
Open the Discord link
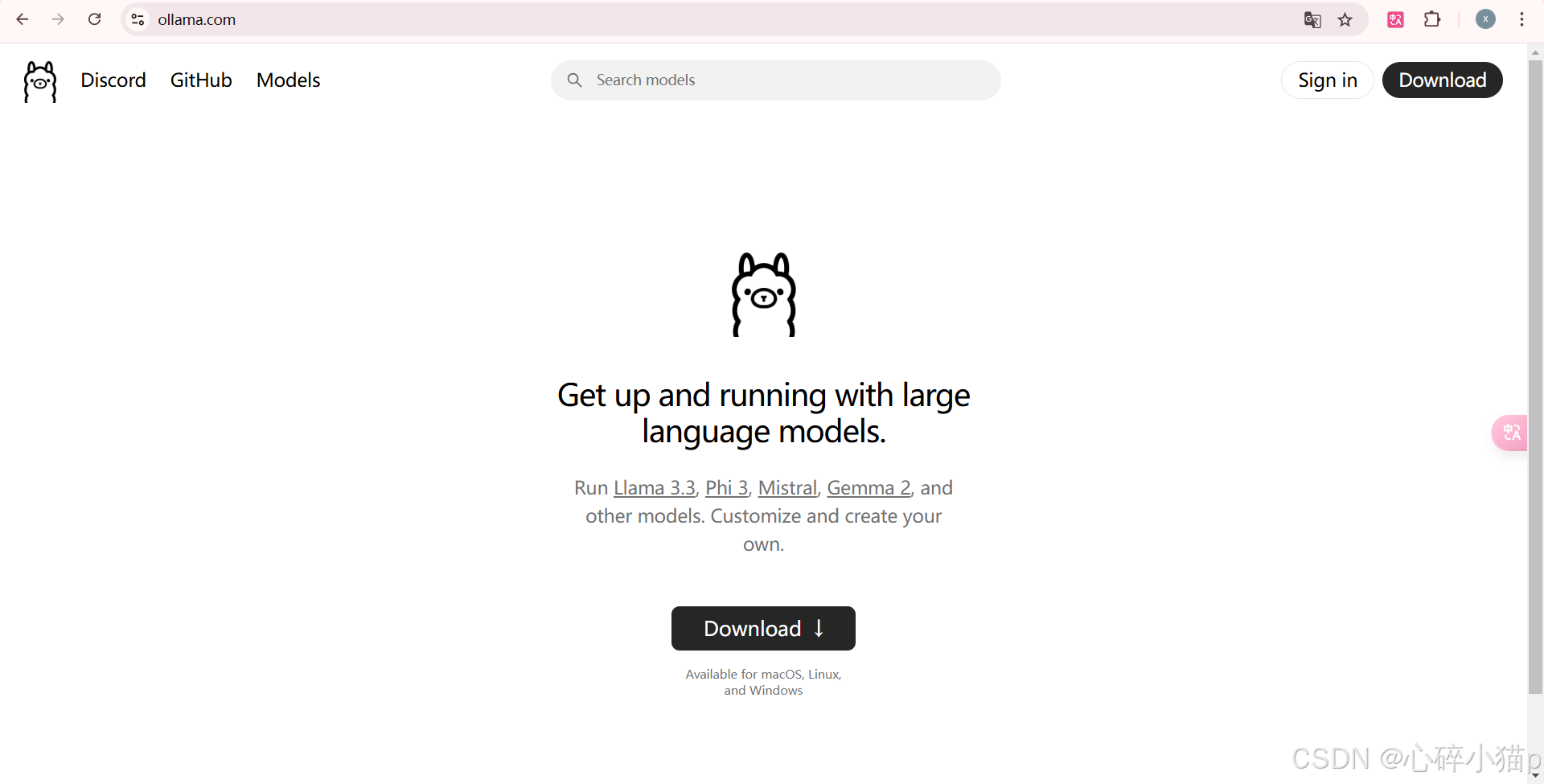tap(113, 80)
